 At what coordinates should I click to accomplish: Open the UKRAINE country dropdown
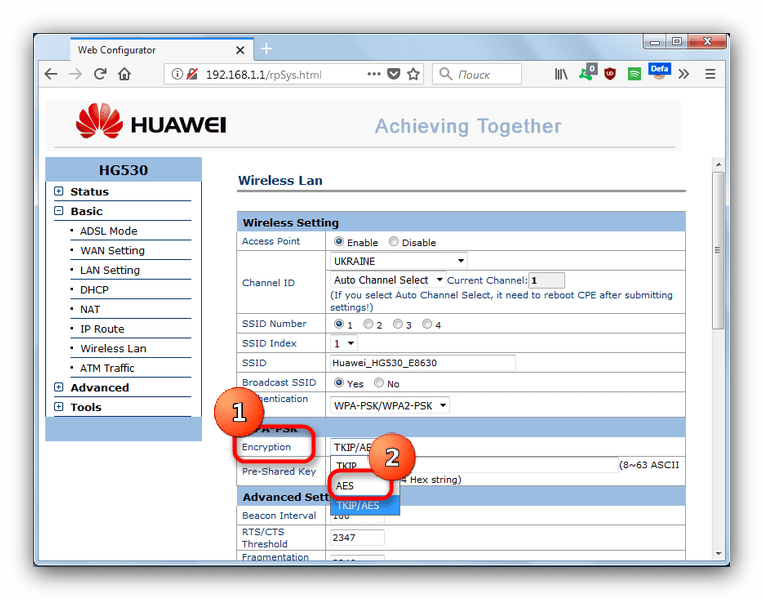(x=399, y=261)
